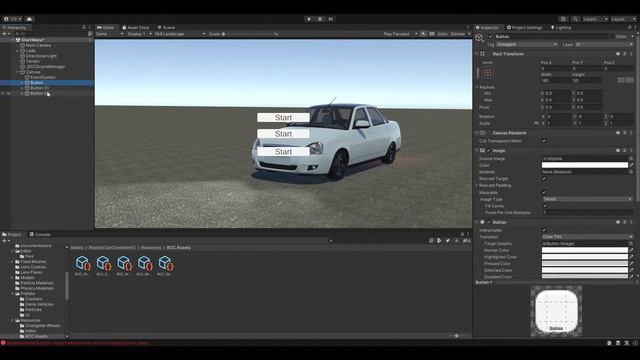Toggle Fill Center checkbox
The height and width of the screenshot is (360, 640).
coord(545,206)
